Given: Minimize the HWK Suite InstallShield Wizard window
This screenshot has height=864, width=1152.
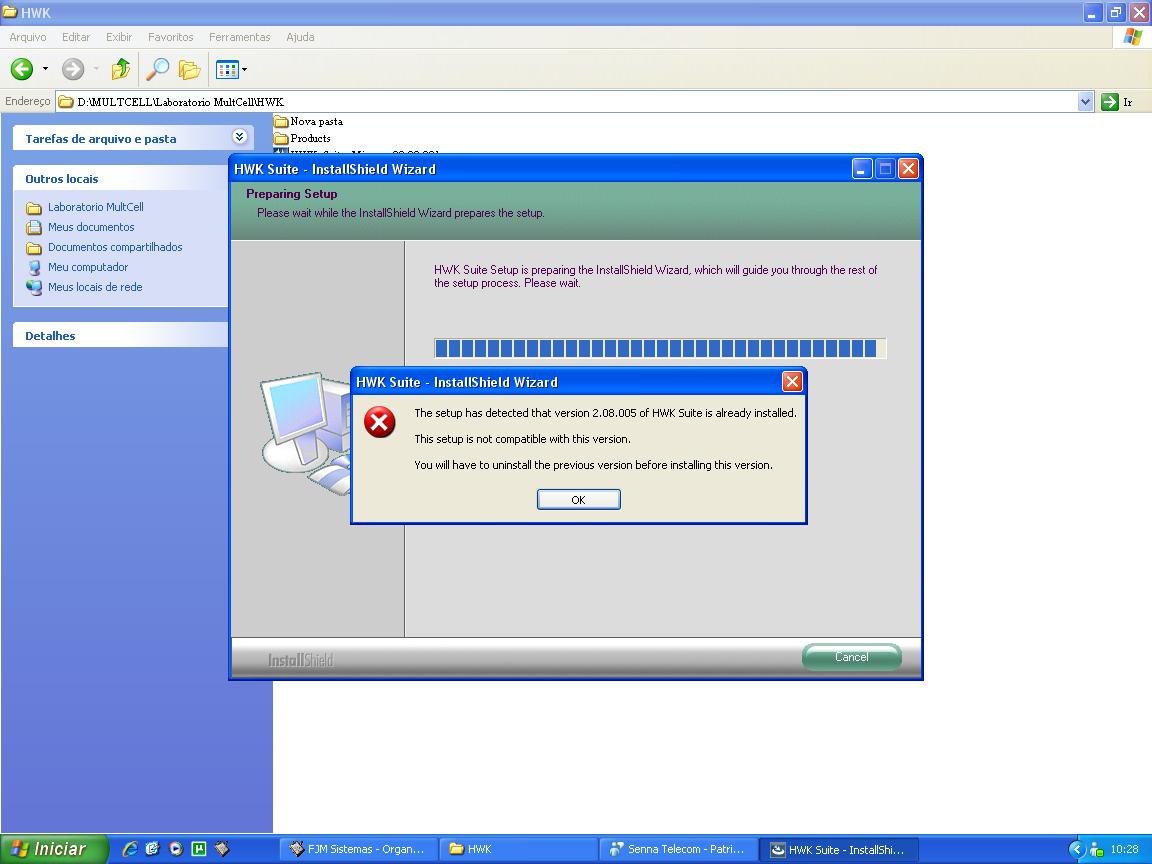Looking at the screenshot, I should pos(862,169).
